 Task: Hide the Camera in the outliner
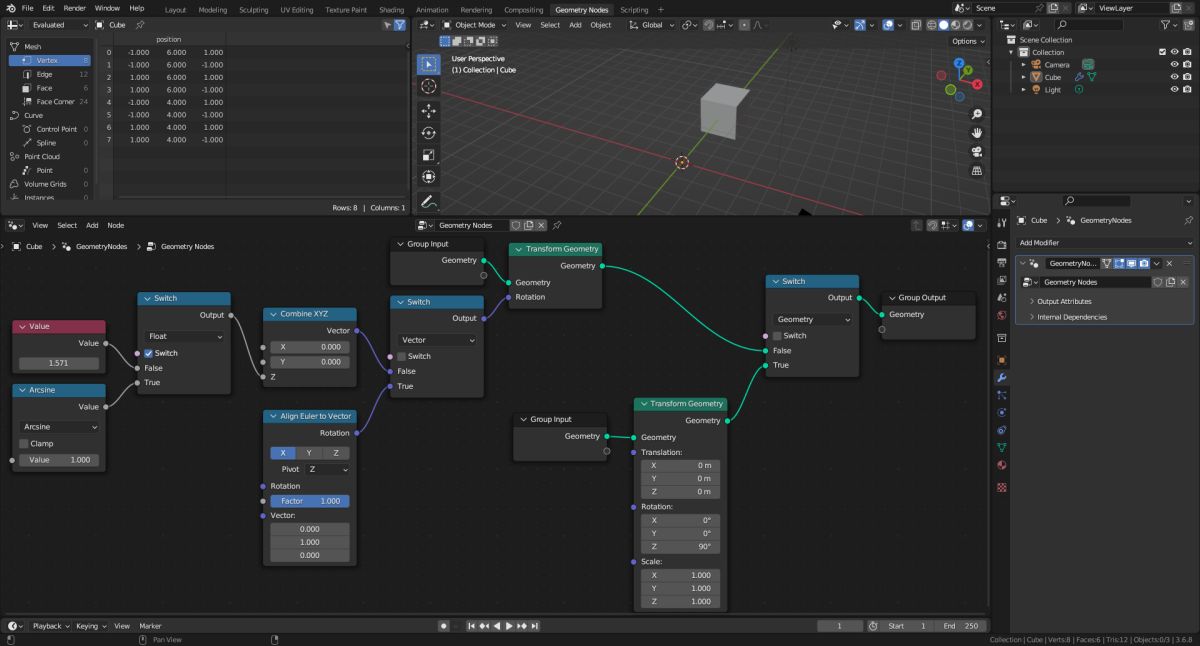point(1174,64)
